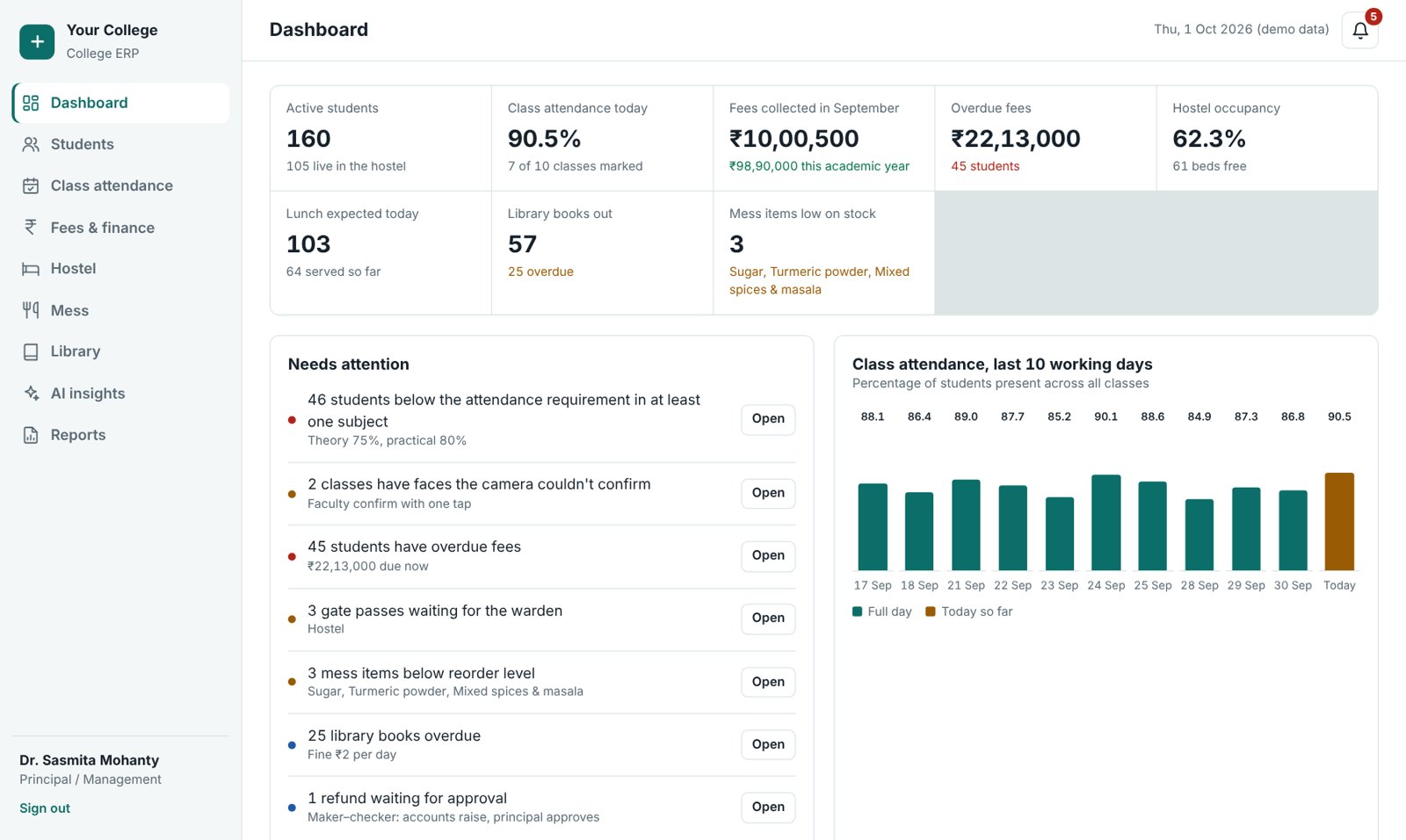Go to Students section
This screenshot has width=1406, height=840.
[121, 144]
